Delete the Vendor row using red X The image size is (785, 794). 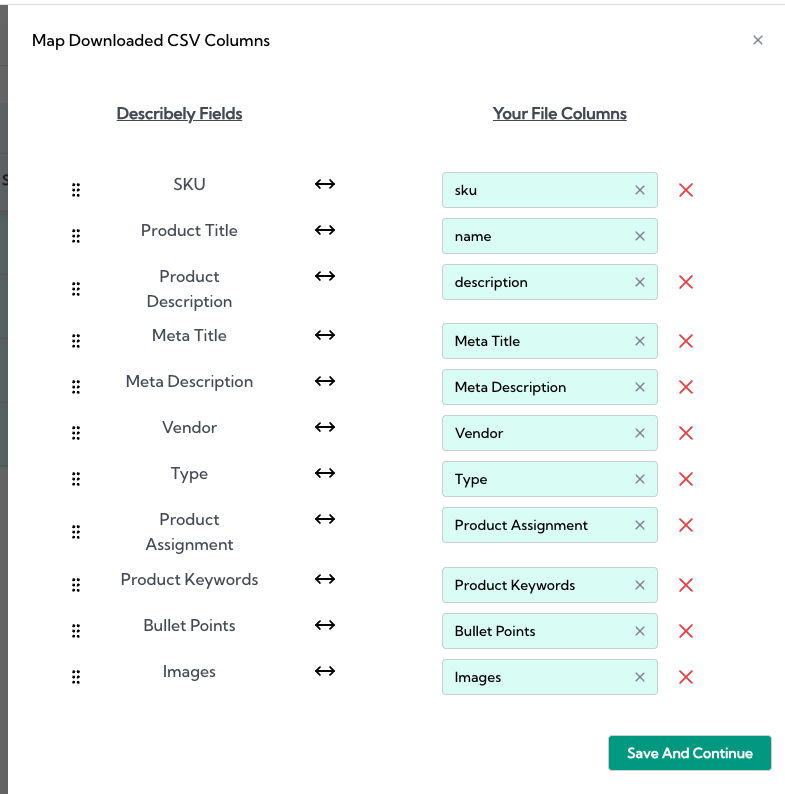[686, 433]
